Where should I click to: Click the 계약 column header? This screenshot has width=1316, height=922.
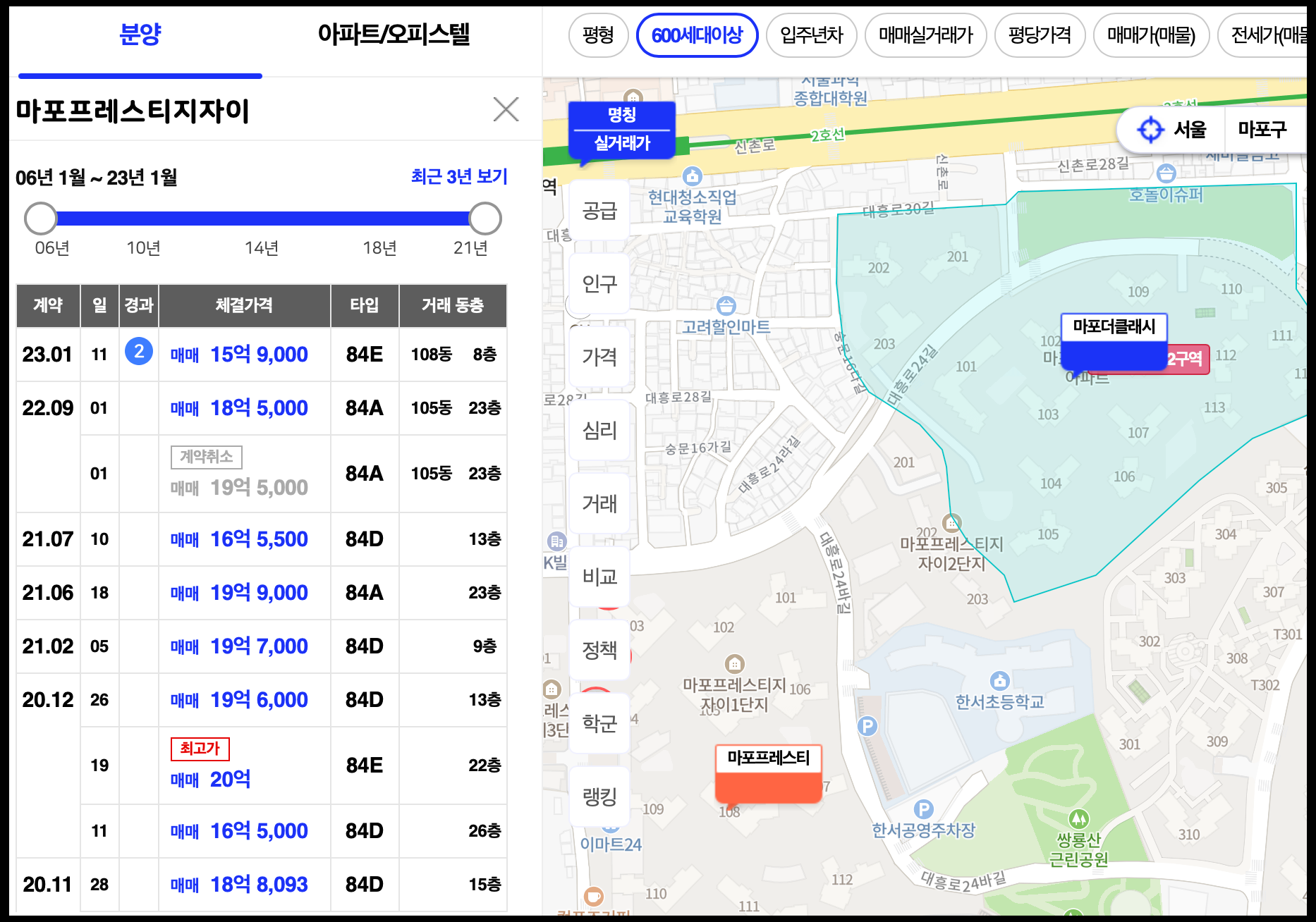coord(48,305)
